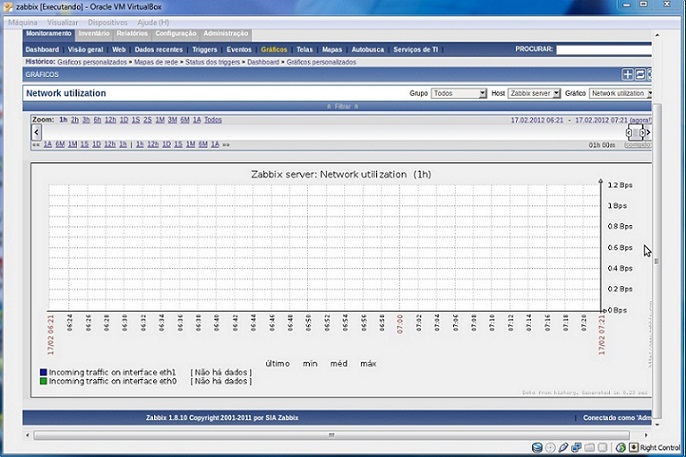Click the left arrow button on the time bar
This screenshot has height=457, width=686.
pyautogui.click(x=36, y=132)
